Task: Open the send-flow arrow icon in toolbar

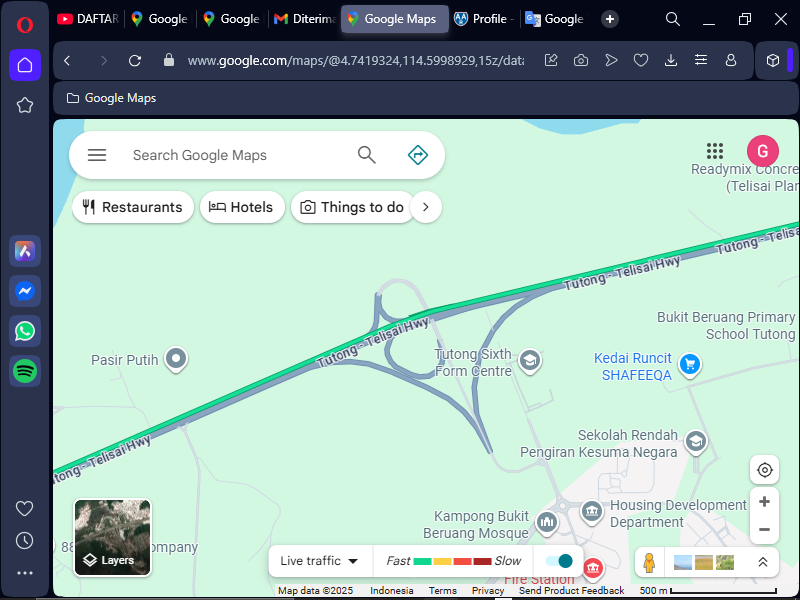Action: [611, 61]
